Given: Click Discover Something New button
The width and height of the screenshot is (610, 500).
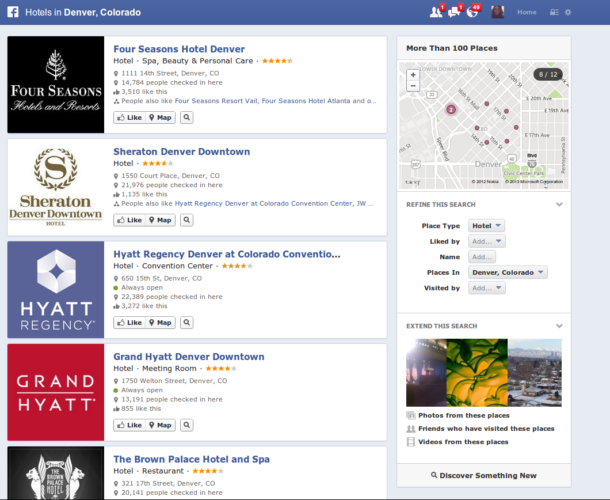Looking at the screenshot, I should 483,475.
